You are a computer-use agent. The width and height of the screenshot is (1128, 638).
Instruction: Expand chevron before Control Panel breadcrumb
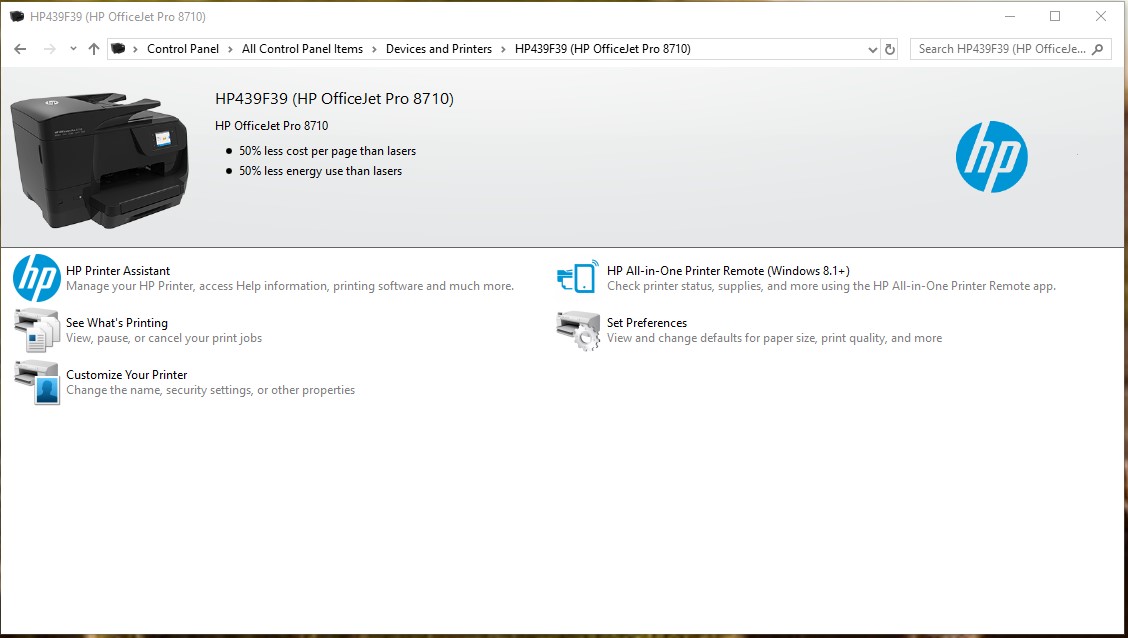135,49
